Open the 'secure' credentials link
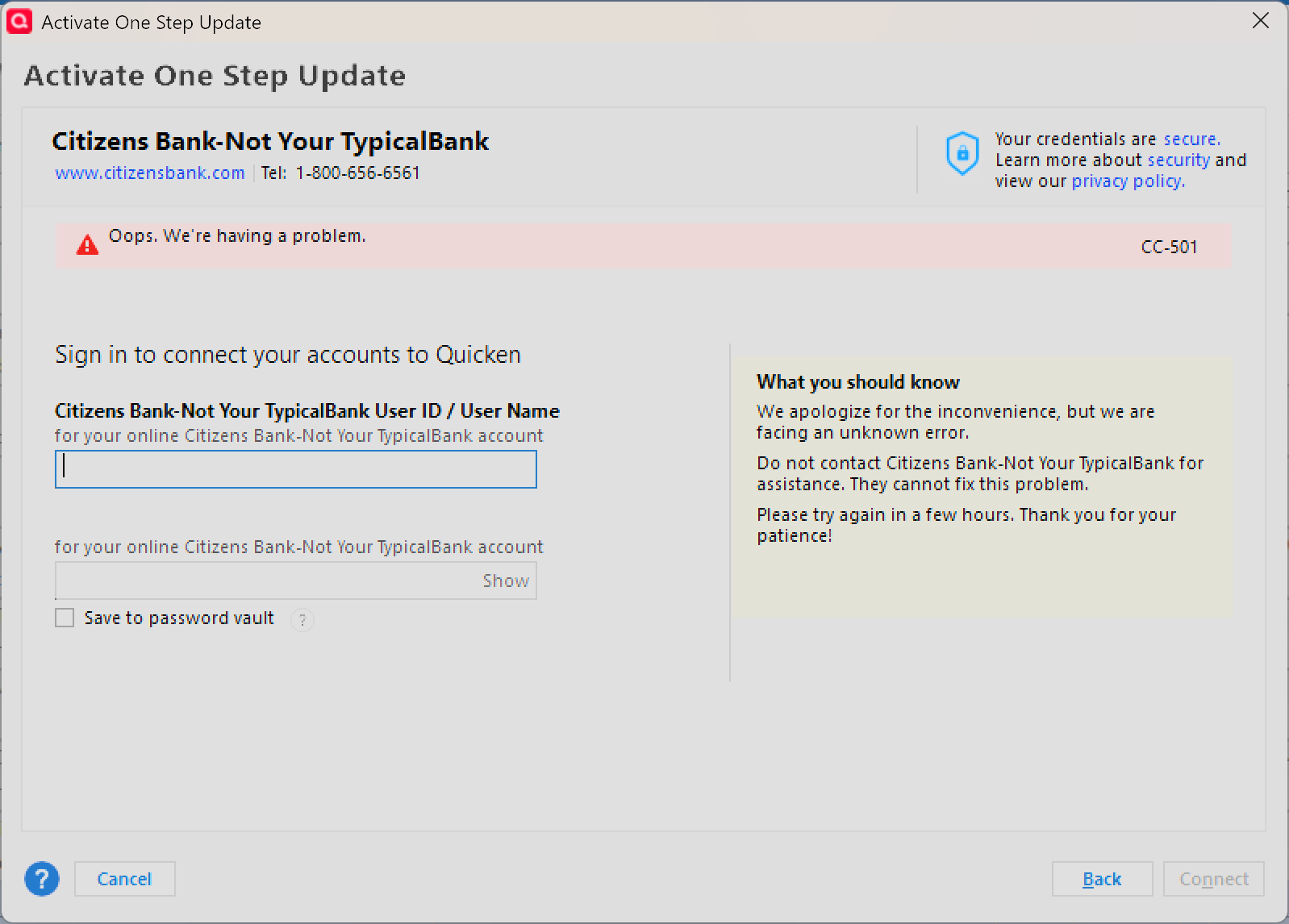This screenshot has width=1289, height=924. coord(1191,139)
